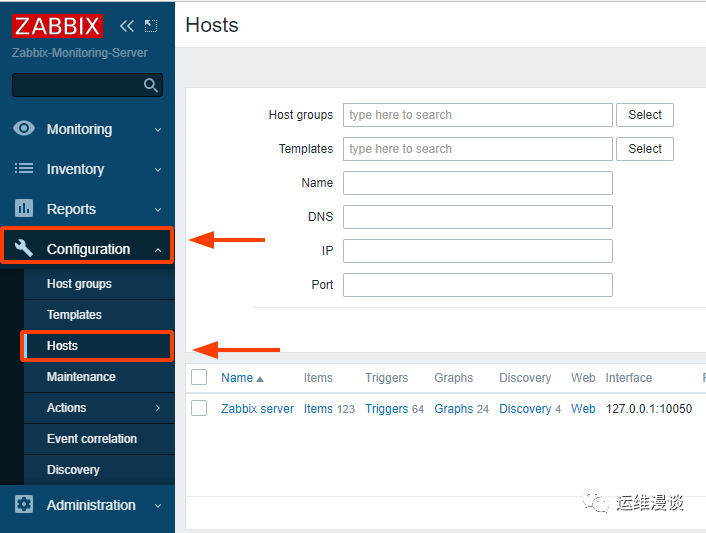
Task: Open Discovery in the Configuration submenu
Action: point(99,470)
